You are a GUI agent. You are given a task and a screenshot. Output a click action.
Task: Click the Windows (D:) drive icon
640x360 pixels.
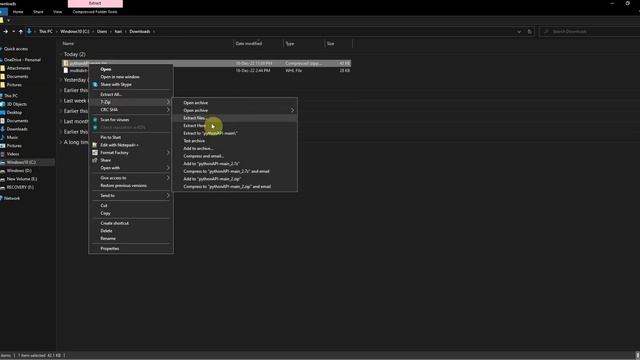[x=2, y=171]
